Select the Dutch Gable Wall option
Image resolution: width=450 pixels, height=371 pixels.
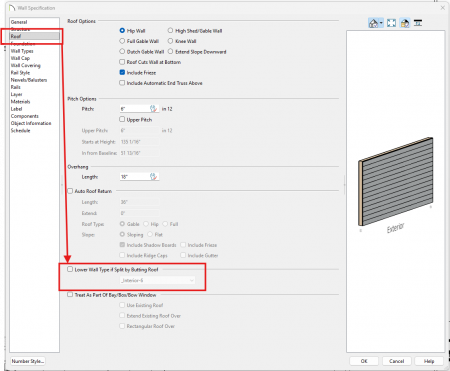coord(122,51)
